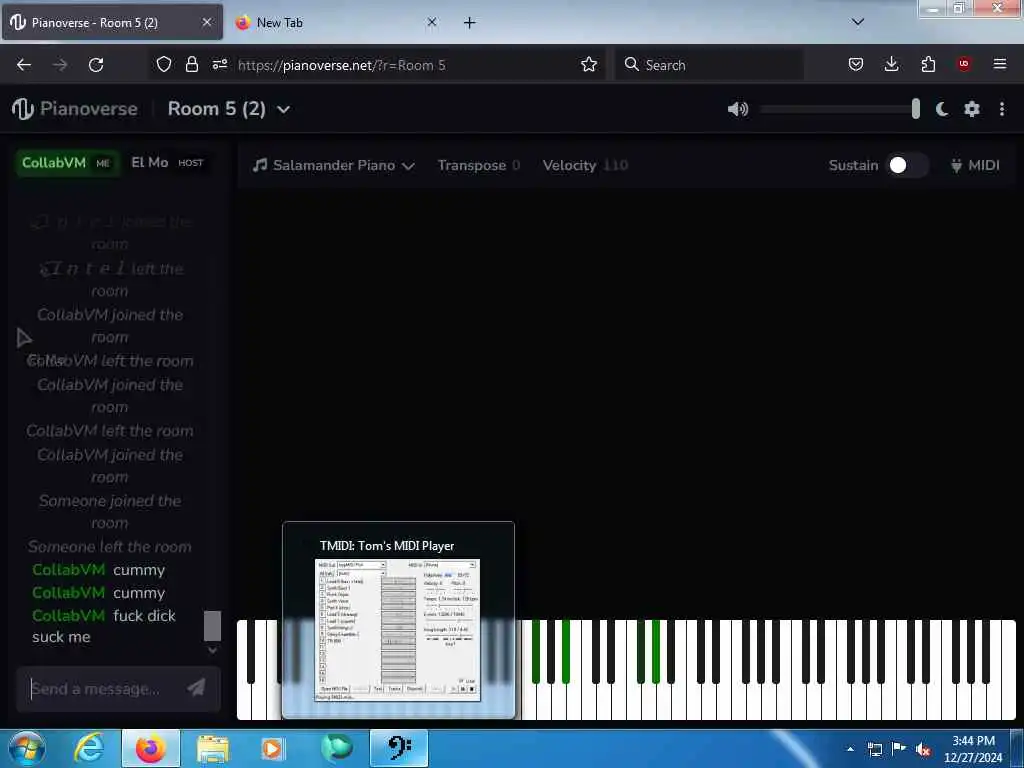Open a new browser tab
The width and height of the screenshot is (1024, 768).
470,23
